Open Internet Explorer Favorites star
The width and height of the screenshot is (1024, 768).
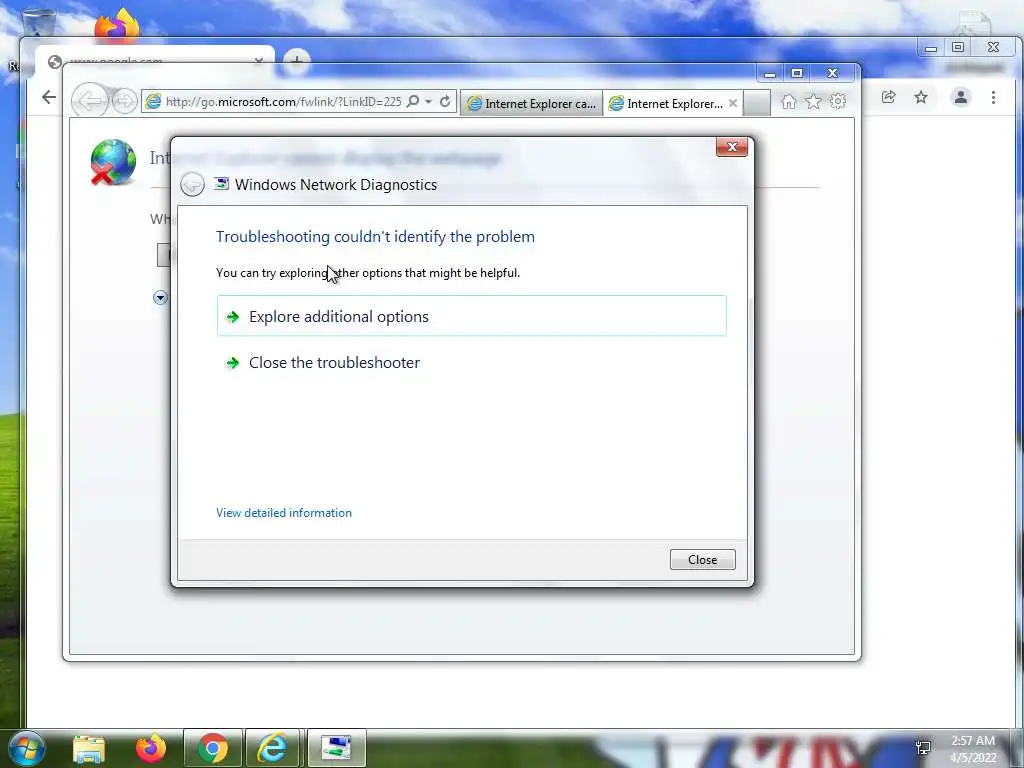tap(813, 101)
